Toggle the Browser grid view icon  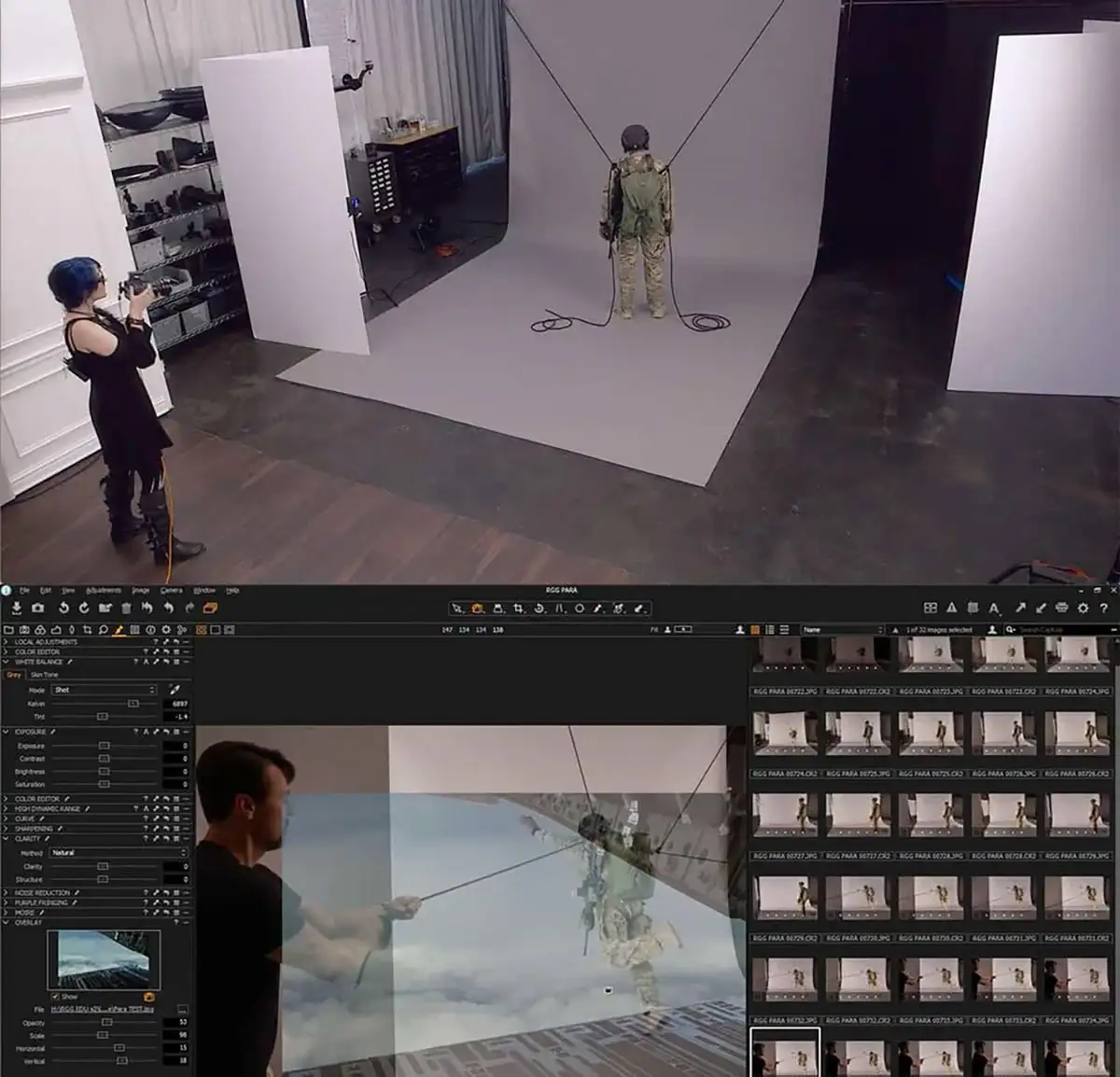tap(755, 630)
